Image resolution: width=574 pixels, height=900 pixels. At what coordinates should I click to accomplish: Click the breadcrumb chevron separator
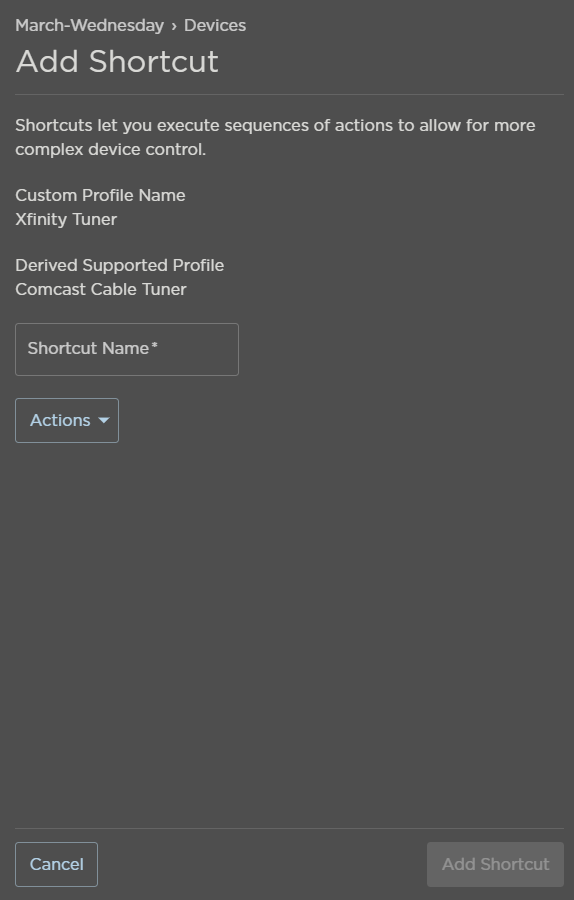(174, 26)
